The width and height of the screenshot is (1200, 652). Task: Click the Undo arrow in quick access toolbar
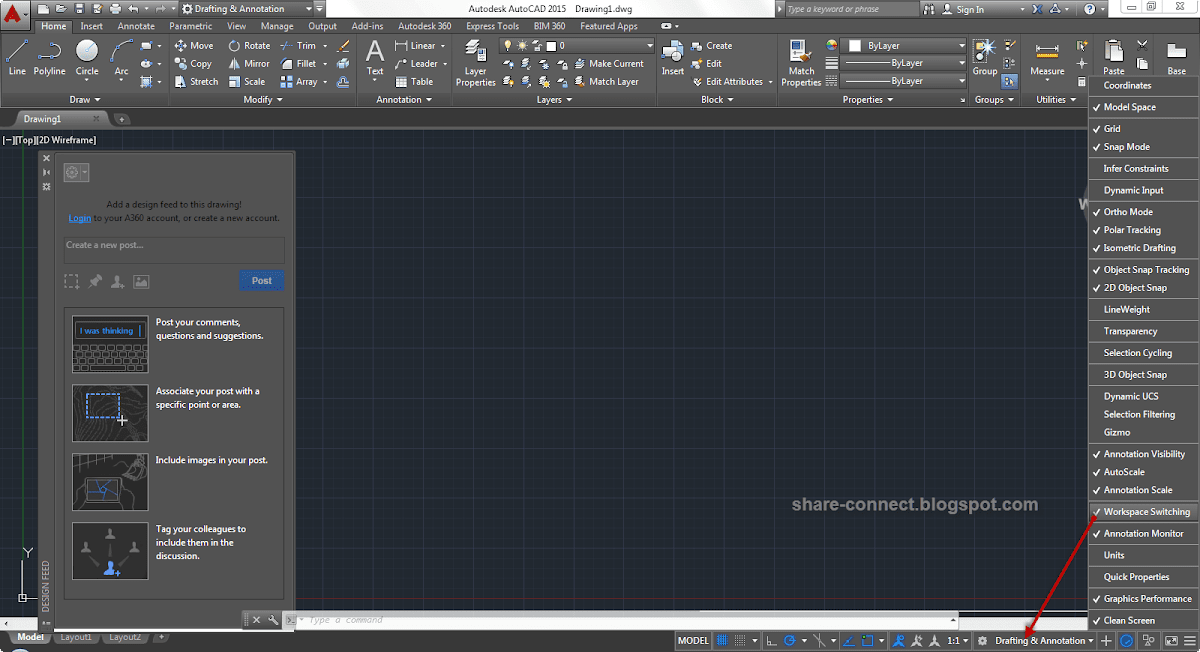click(x=134, y=8)
